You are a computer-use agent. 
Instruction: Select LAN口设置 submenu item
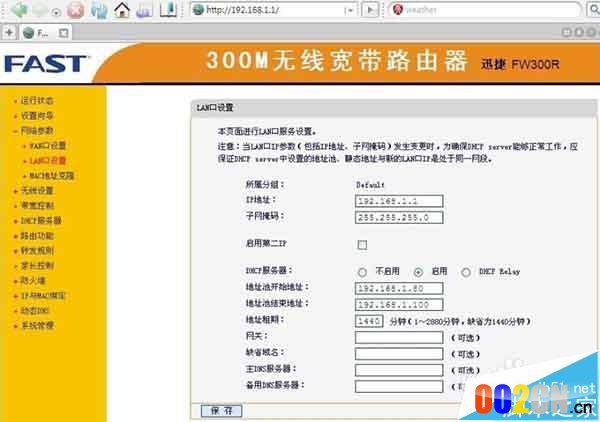pos(48,161)
